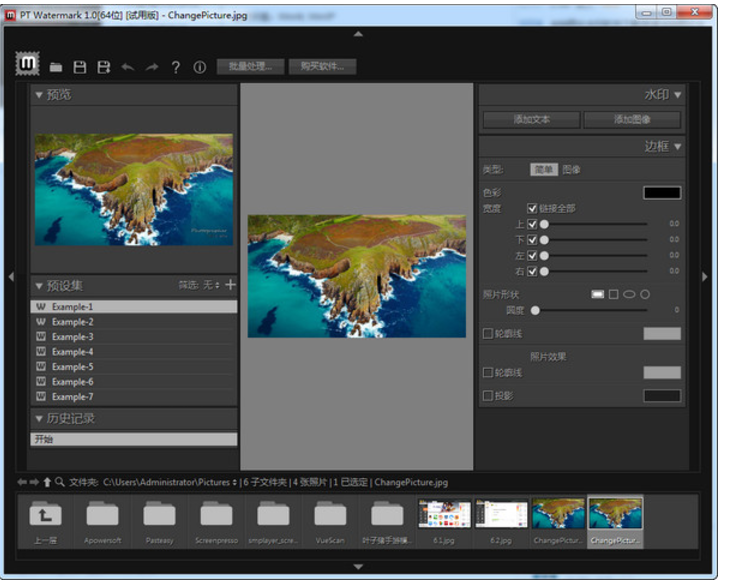The width and height of the screenshot is (736, 583).
Task: Collapse the 预览 preview panel
Action: point(39,95)
